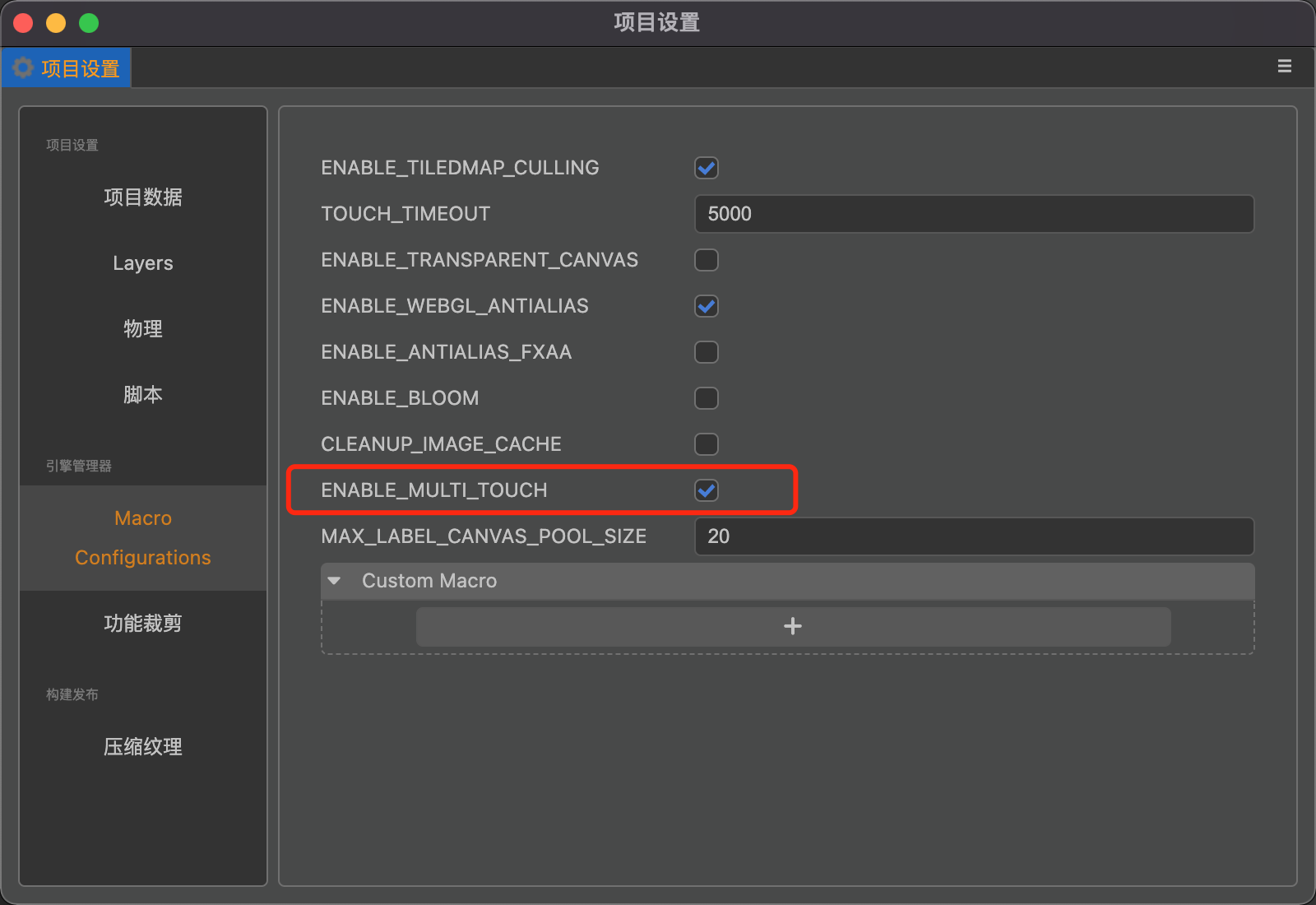Image resolution: width=1316 pixels, height=905 pixels.
Task: Check CLEANUP_IMAGE_CACHE option
Action: [x=707, y=444]
